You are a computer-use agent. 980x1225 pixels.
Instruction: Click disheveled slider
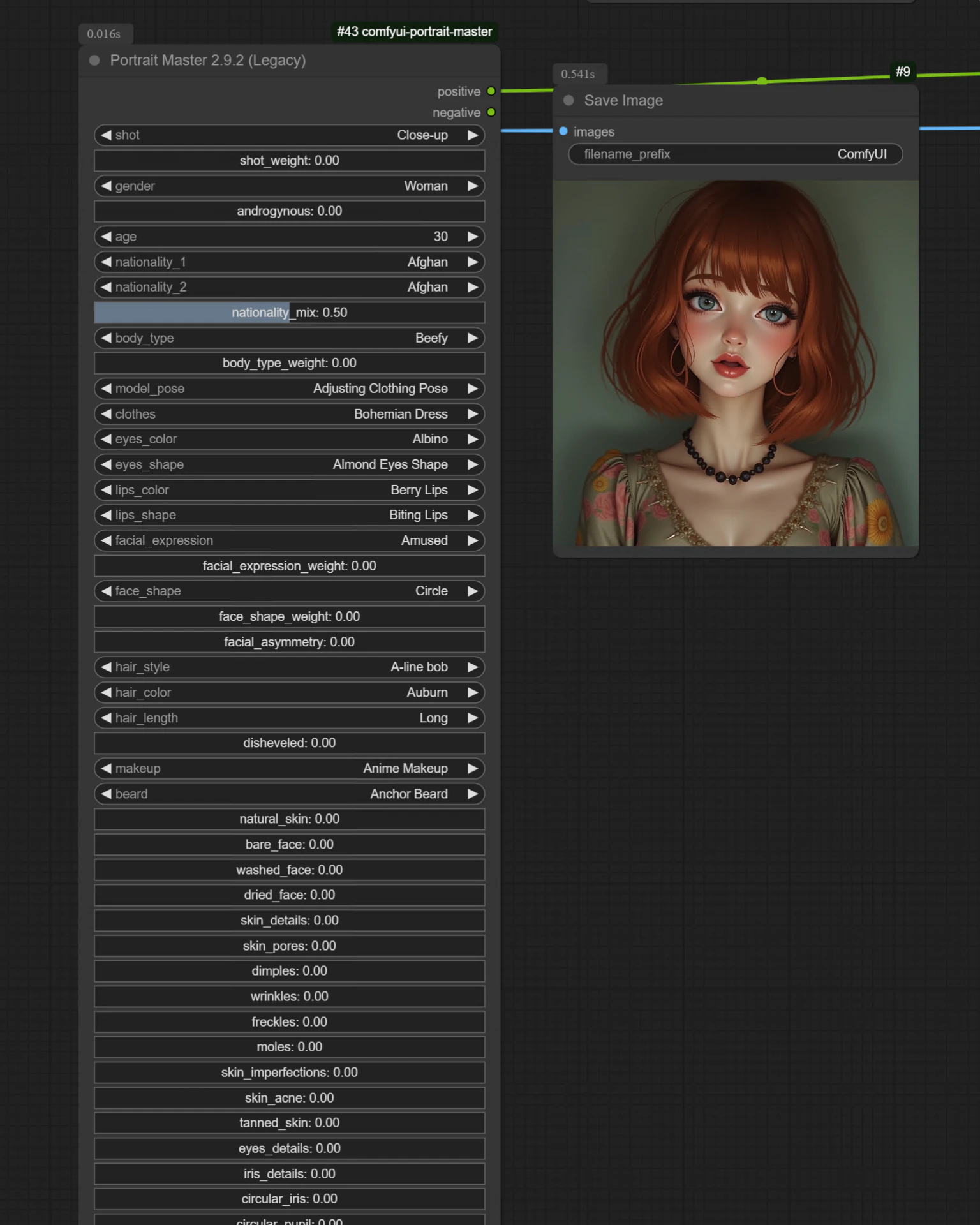click(x=289, y=743)
